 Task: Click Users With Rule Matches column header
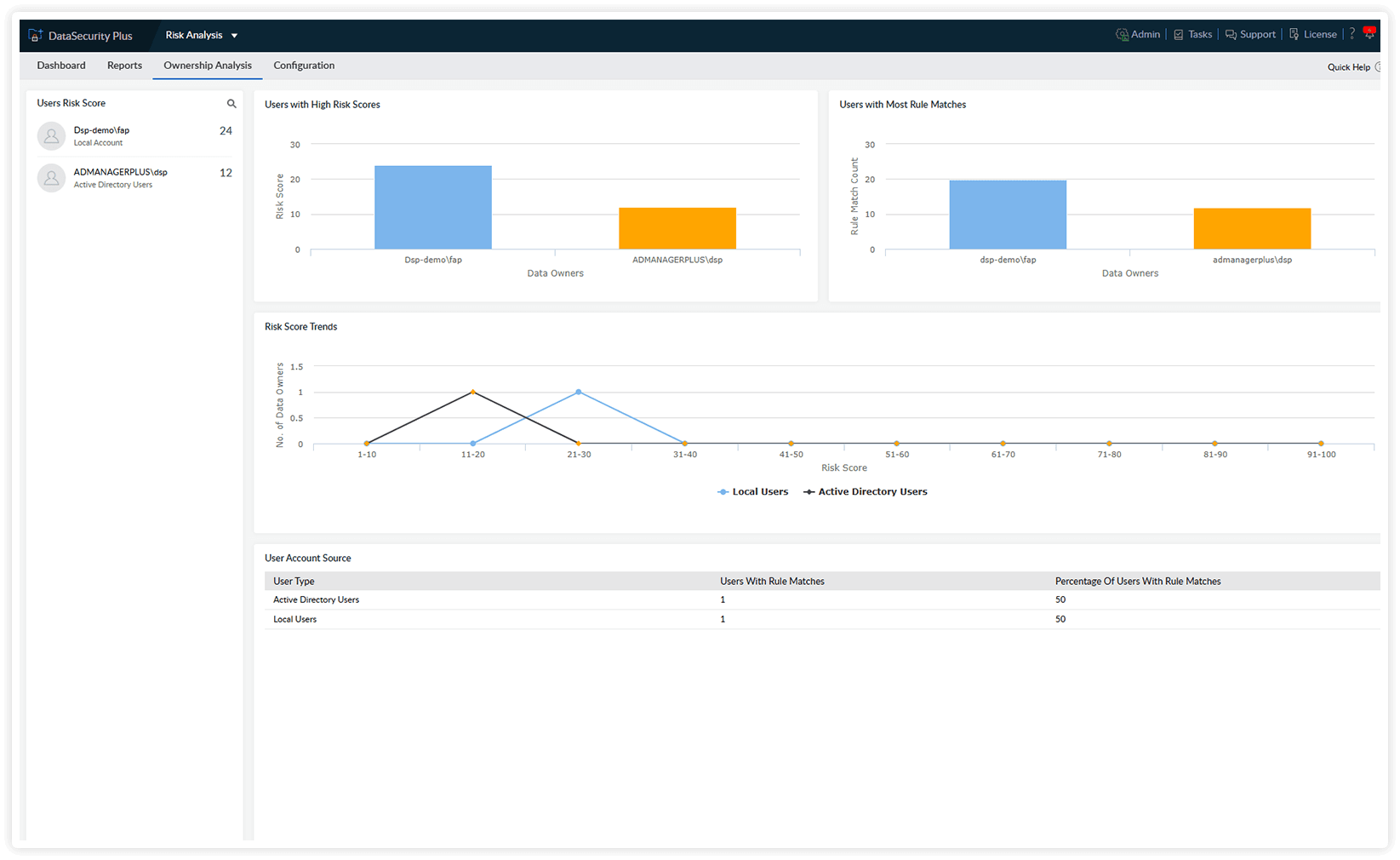pyautogui.click(x=772, y=582)
